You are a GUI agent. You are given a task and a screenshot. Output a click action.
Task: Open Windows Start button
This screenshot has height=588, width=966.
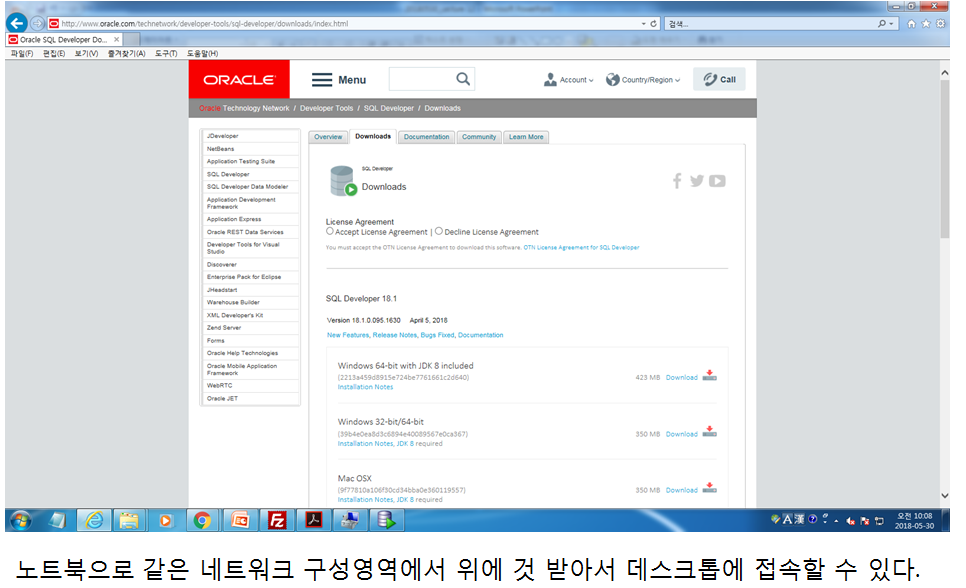click(x=22, y=521)
